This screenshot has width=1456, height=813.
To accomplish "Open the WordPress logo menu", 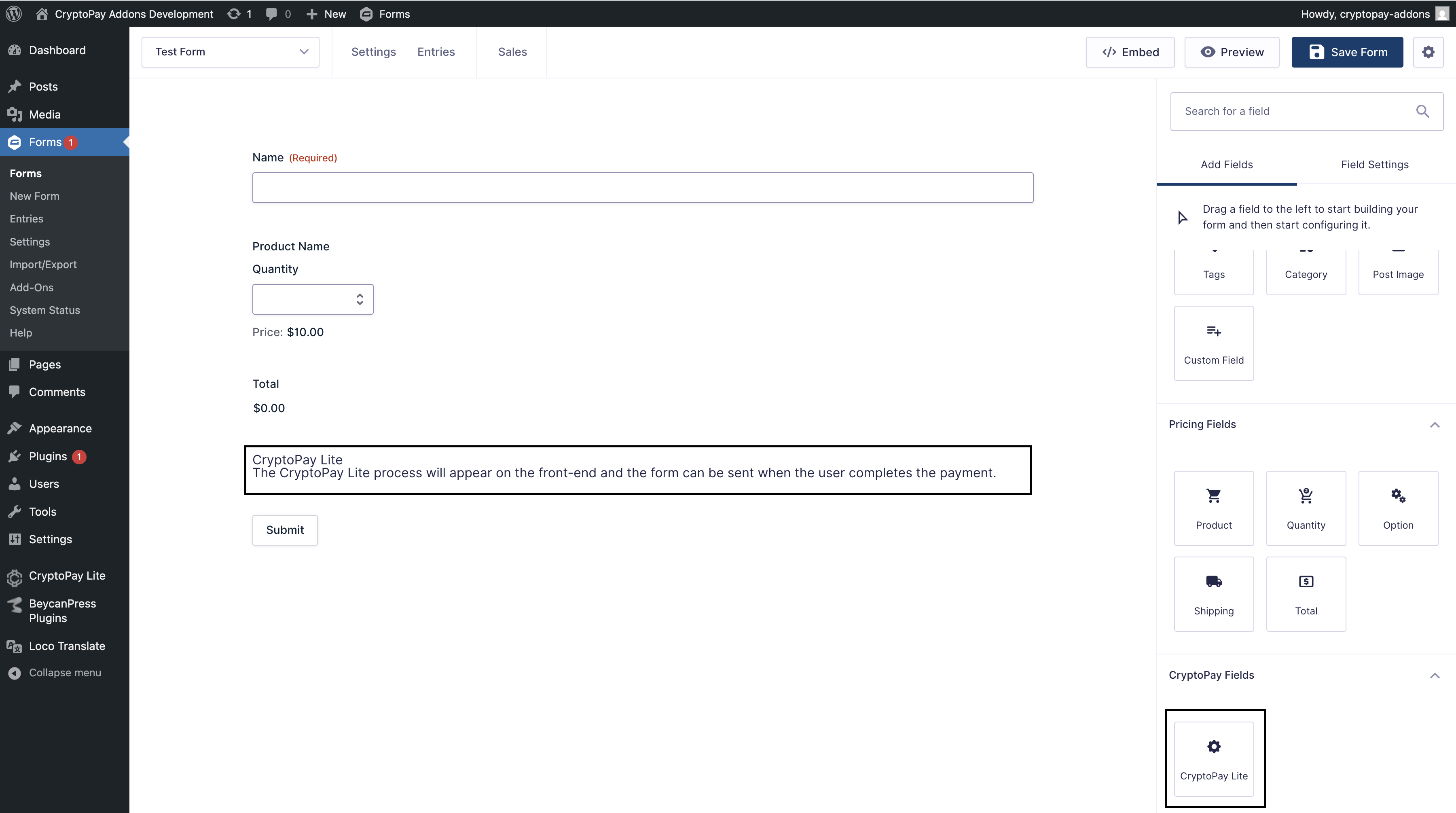I will pyautogui.click(x=14, y=14).
